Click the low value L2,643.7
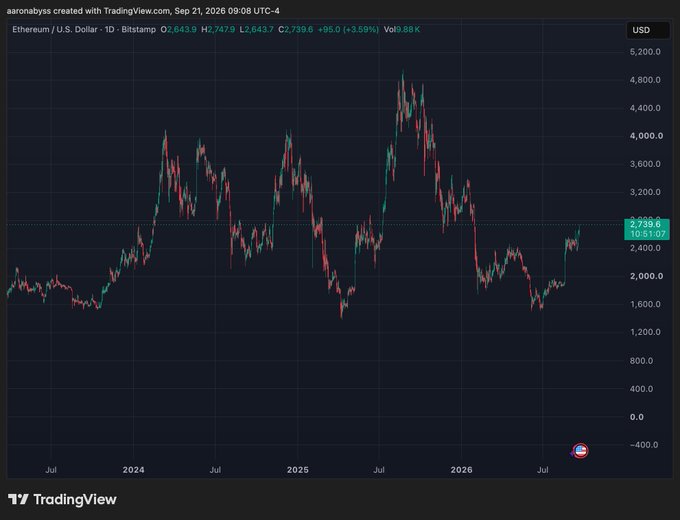This screenshot has width=680, height=520. click(257, 29)
